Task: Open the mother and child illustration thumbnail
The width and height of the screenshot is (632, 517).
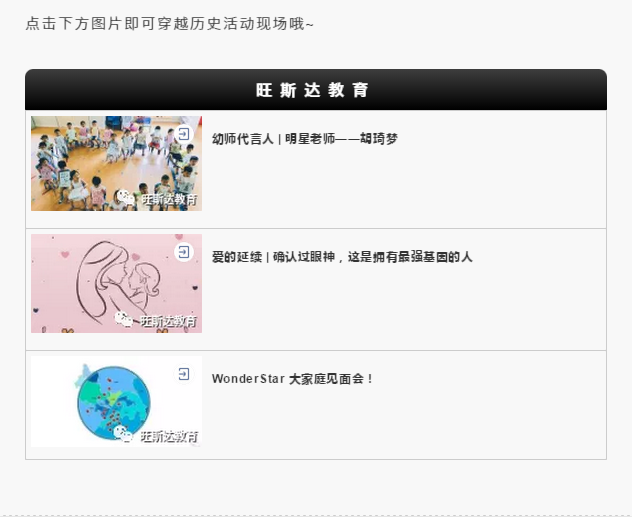Action: tap(116, 283)
